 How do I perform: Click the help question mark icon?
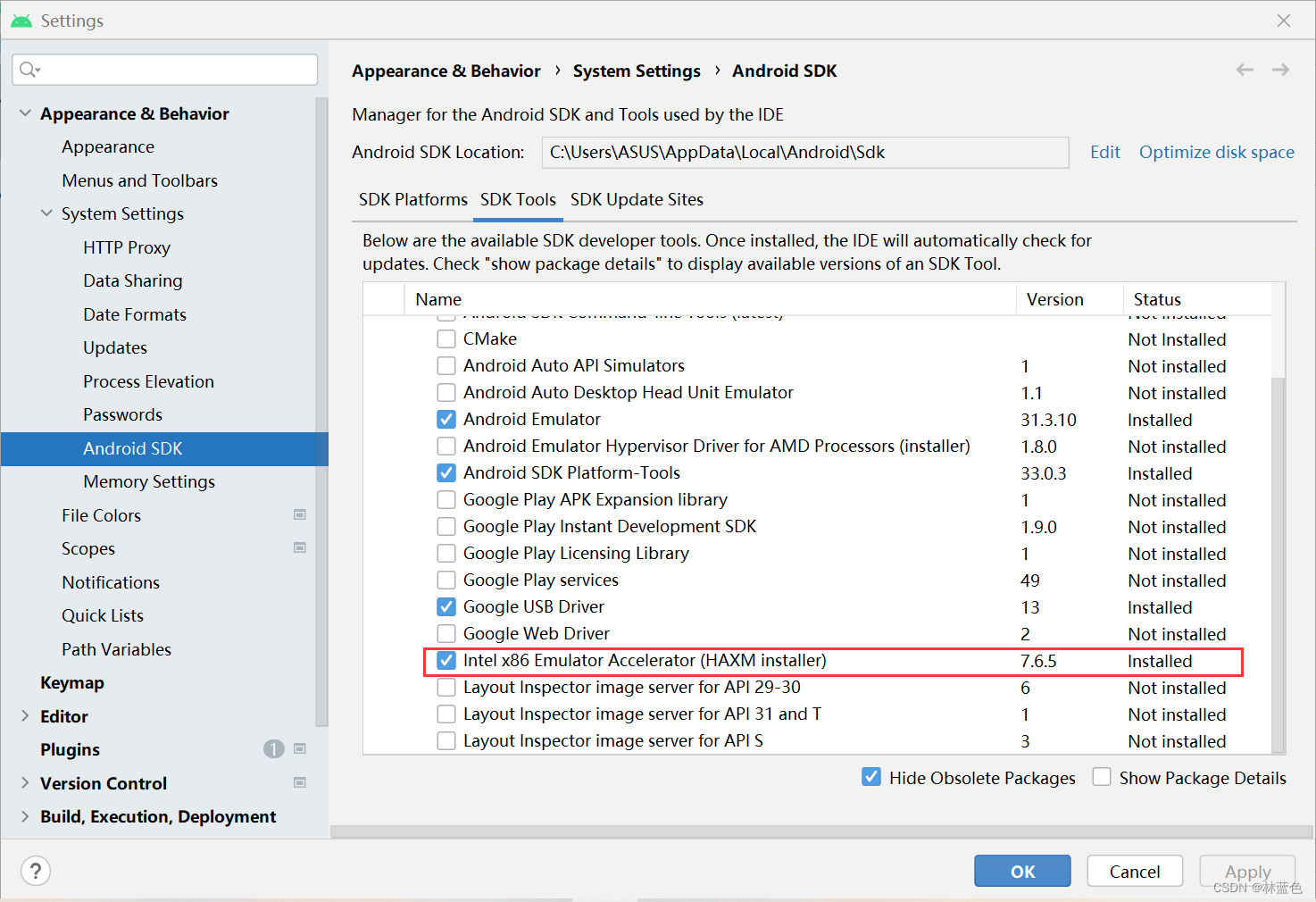pyautogui.click(x=35, y=871)
